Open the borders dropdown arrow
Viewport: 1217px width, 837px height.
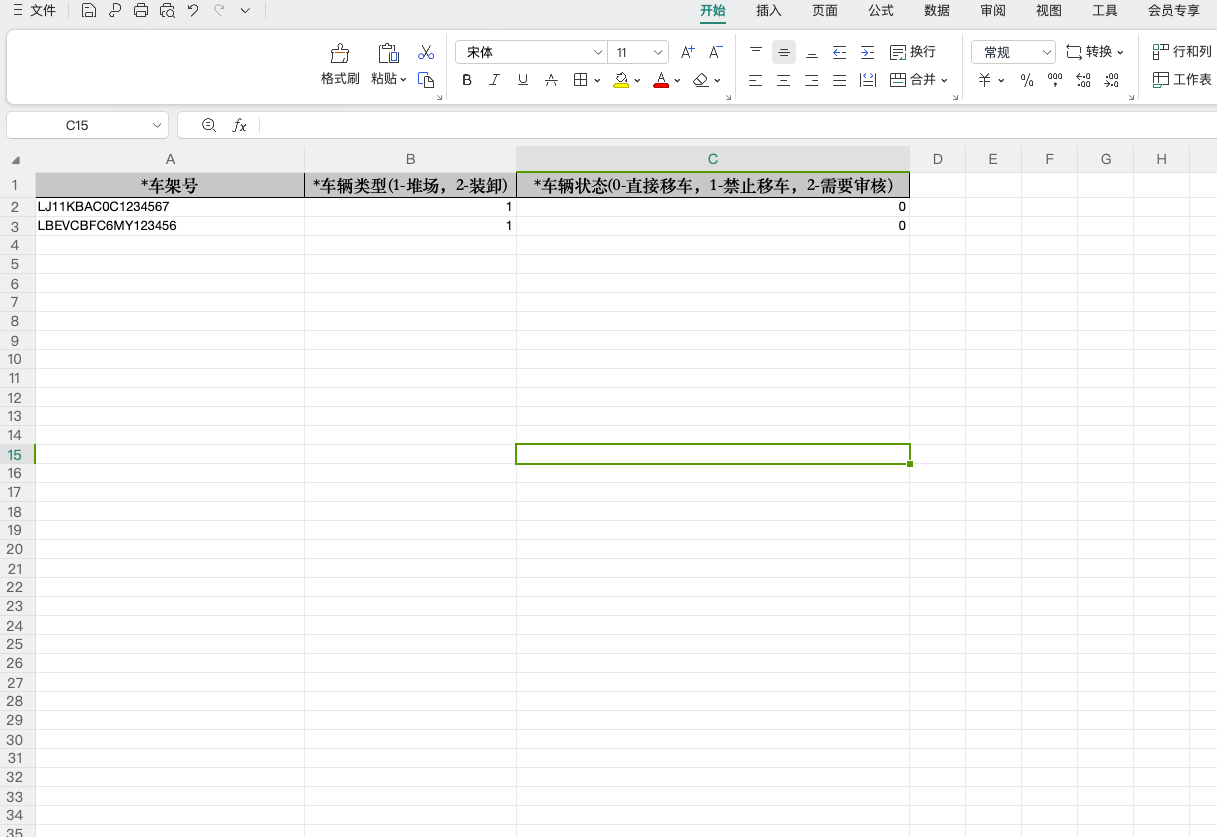coord(597,80)
